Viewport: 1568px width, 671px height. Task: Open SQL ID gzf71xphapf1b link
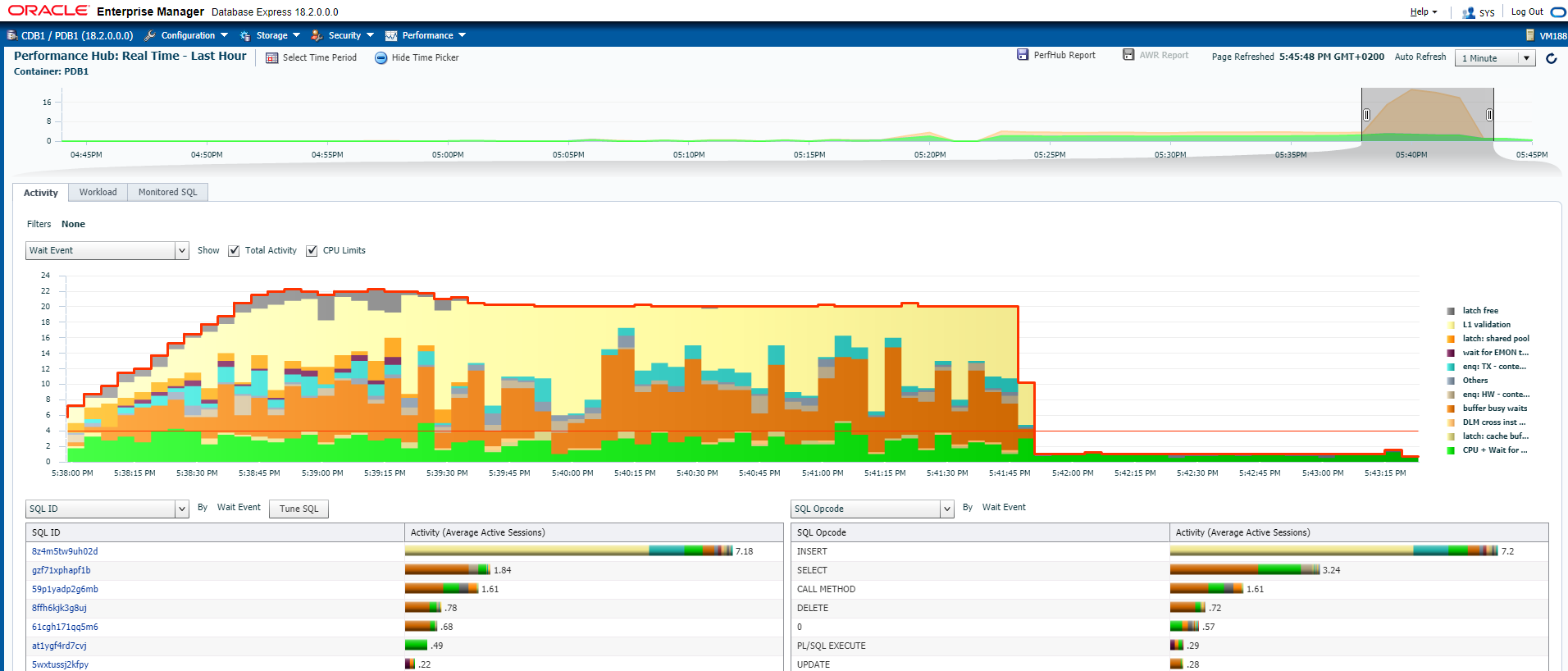coord(61,570)
